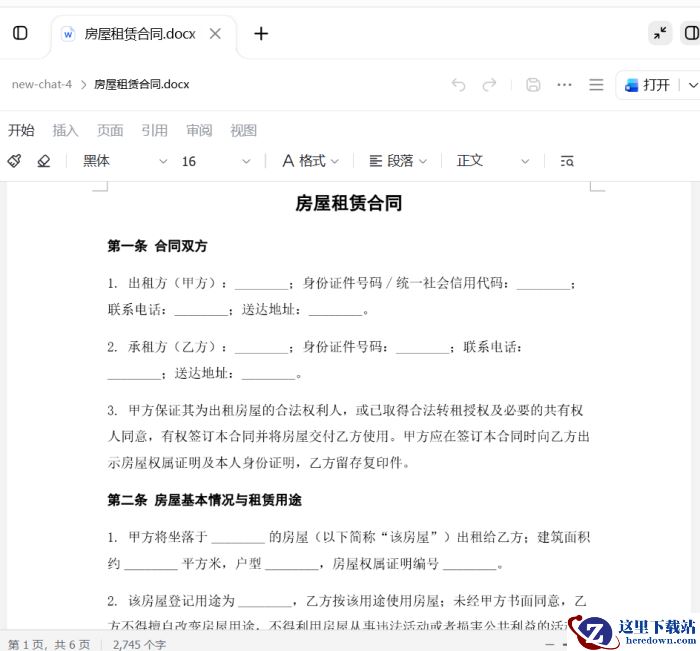Click the clear formatting eraser
This screenshot has height=651, width=700.
(x=44, y=161)
